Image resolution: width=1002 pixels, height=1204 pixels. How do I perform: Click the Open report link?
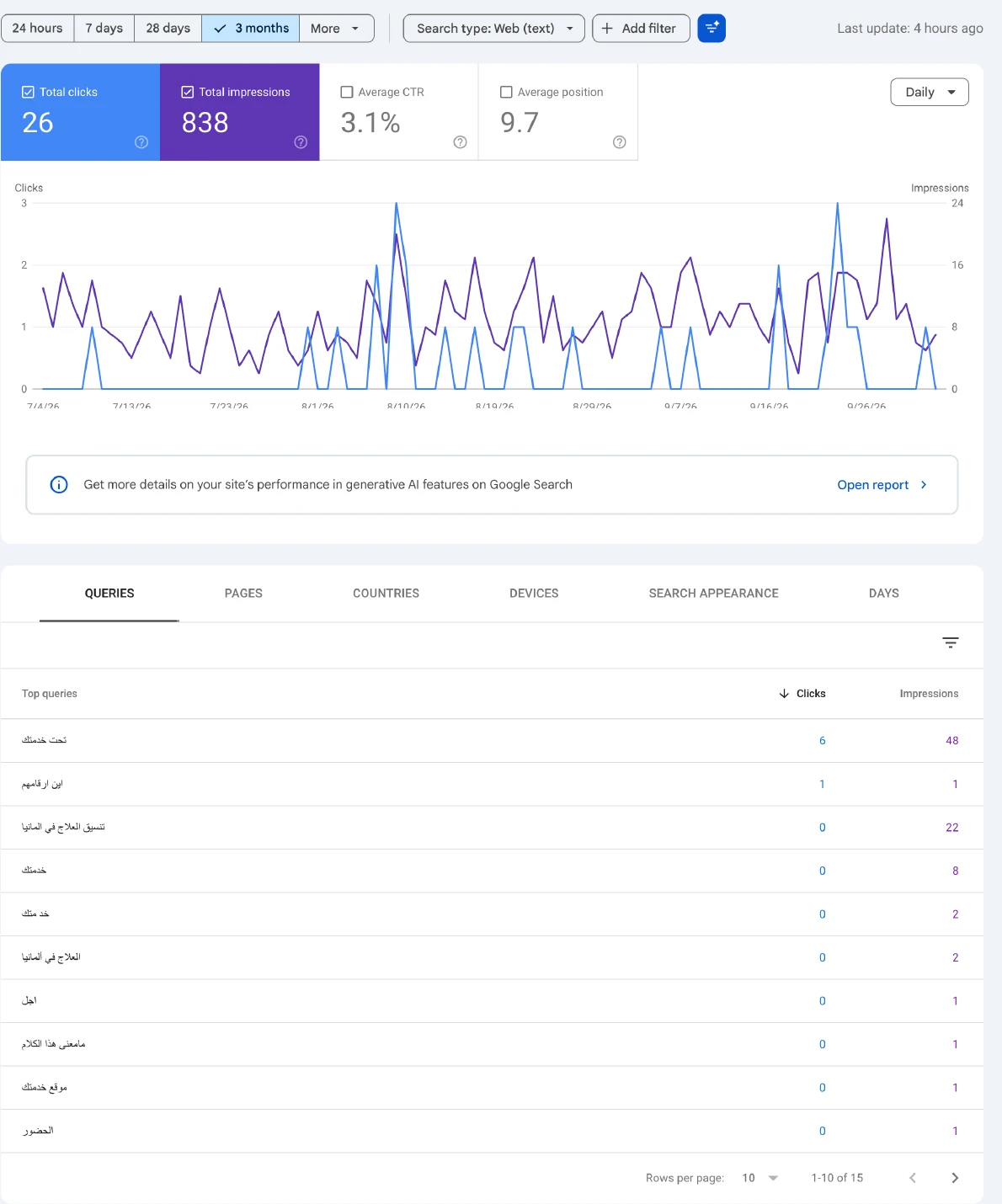pyautogui.click(x=882, y=485)
